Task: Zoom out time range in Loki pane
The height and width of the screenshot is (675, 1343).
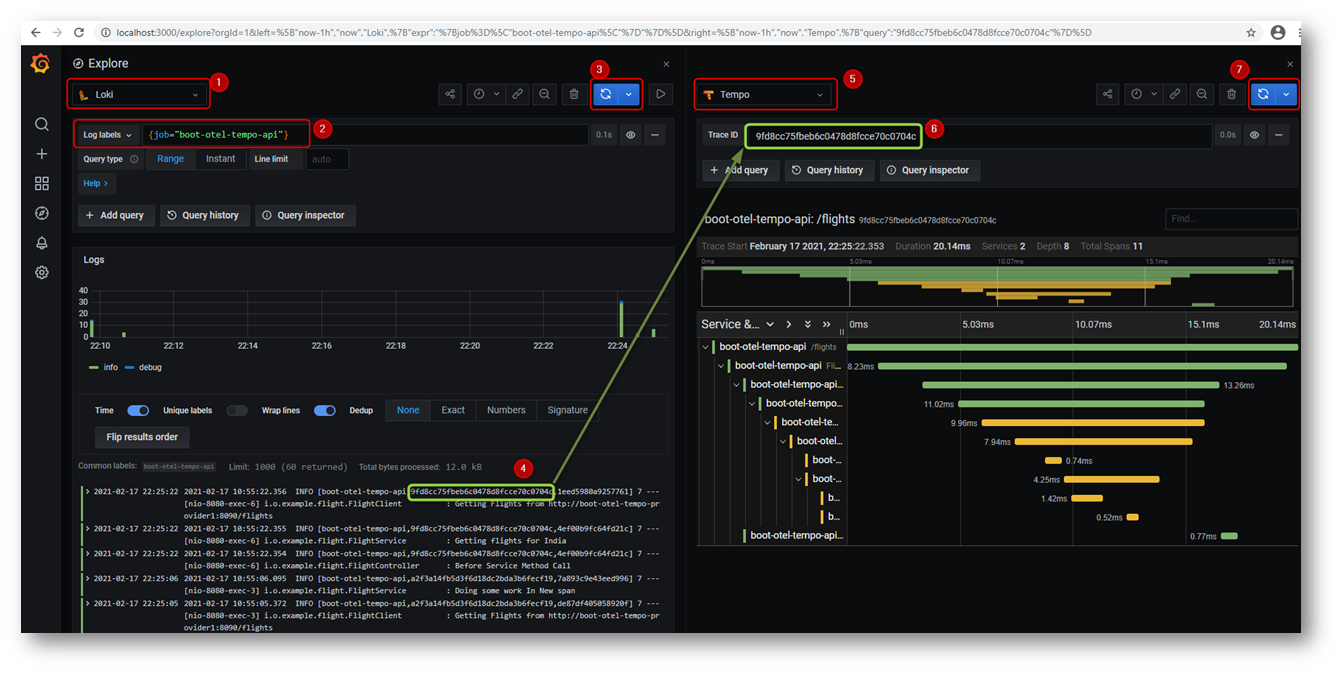Action: pos(544,94)
